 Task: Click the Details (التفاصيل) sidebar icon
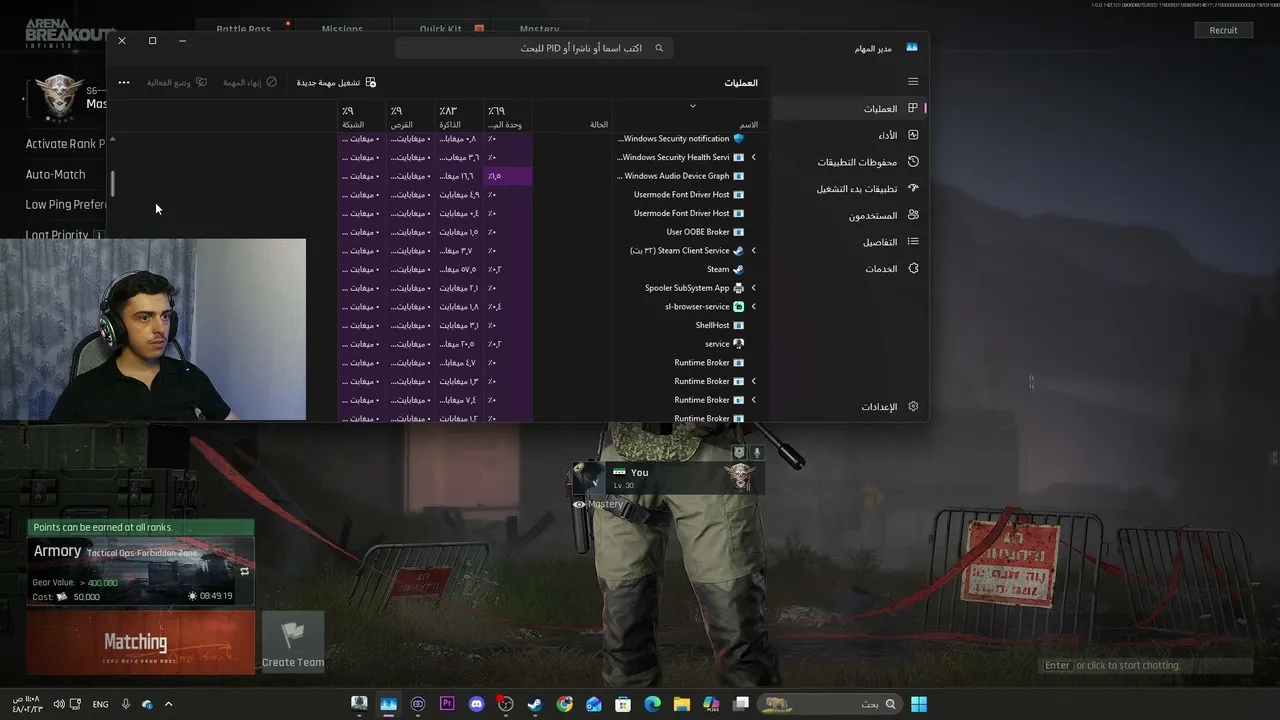click(913, 242)
